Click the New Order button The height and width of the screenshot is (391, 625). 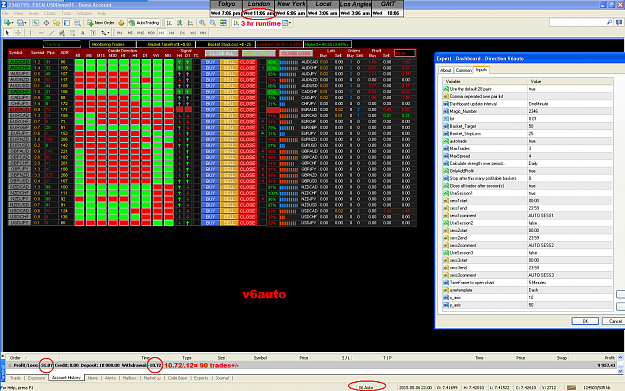[x=101, y=23]
